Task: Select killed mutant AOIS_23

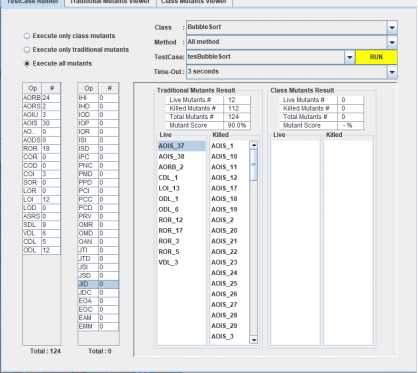Action: (x=230, y=262)
